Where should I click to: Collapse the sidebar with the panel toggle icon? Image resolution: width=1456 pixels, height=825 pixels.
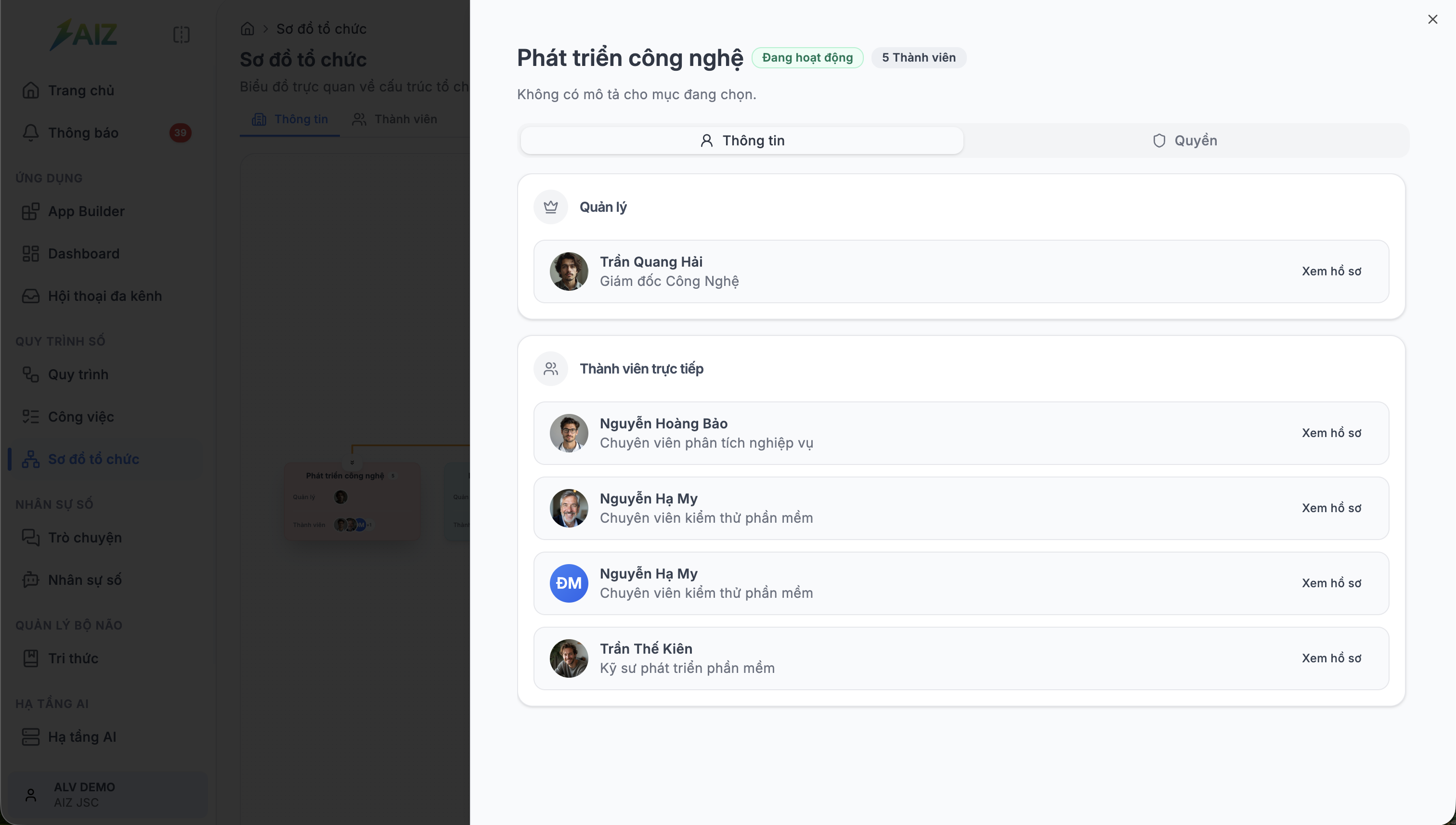(182, 35)
